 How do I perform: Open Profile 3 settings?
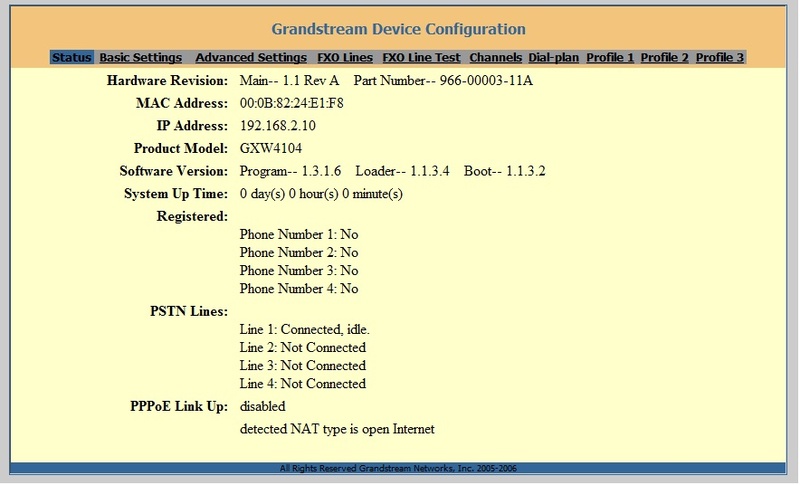[x=719, y=57]
